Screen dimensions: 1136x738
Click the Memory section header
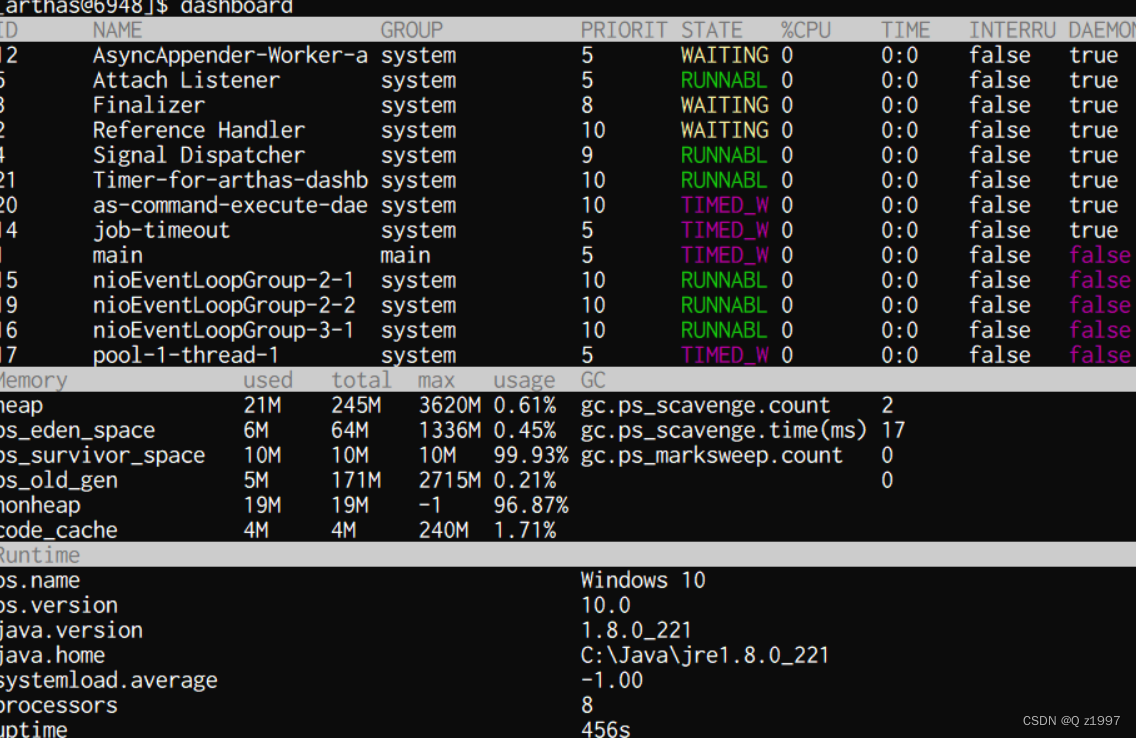click(33, 380)
